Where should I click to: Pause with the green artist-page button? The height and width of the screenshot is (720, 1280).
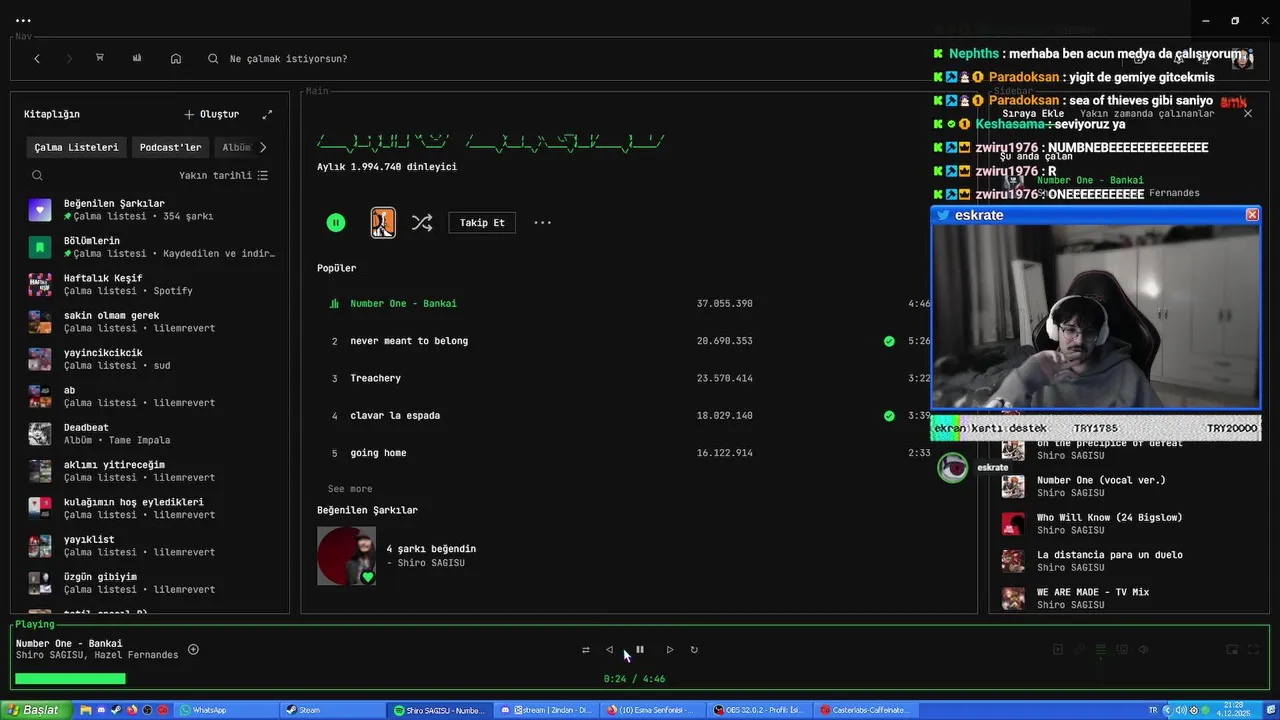click(x=336, y=223)
